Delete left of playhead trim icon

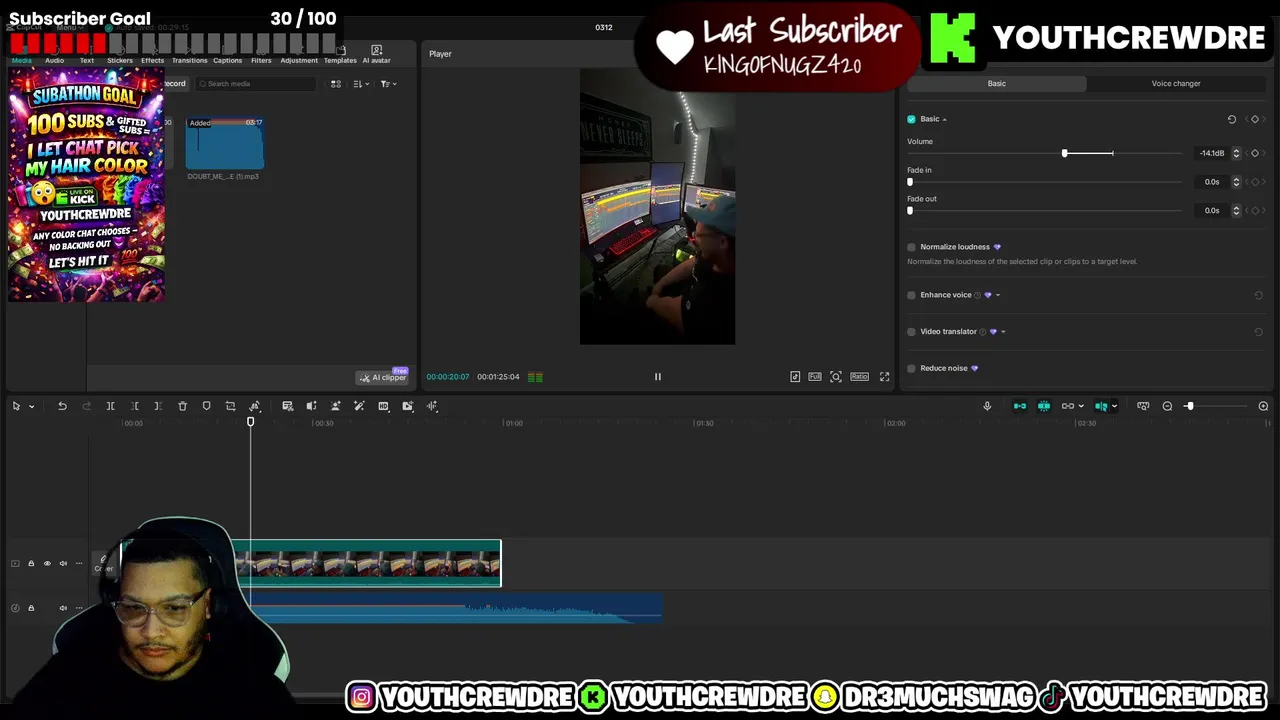135,406
